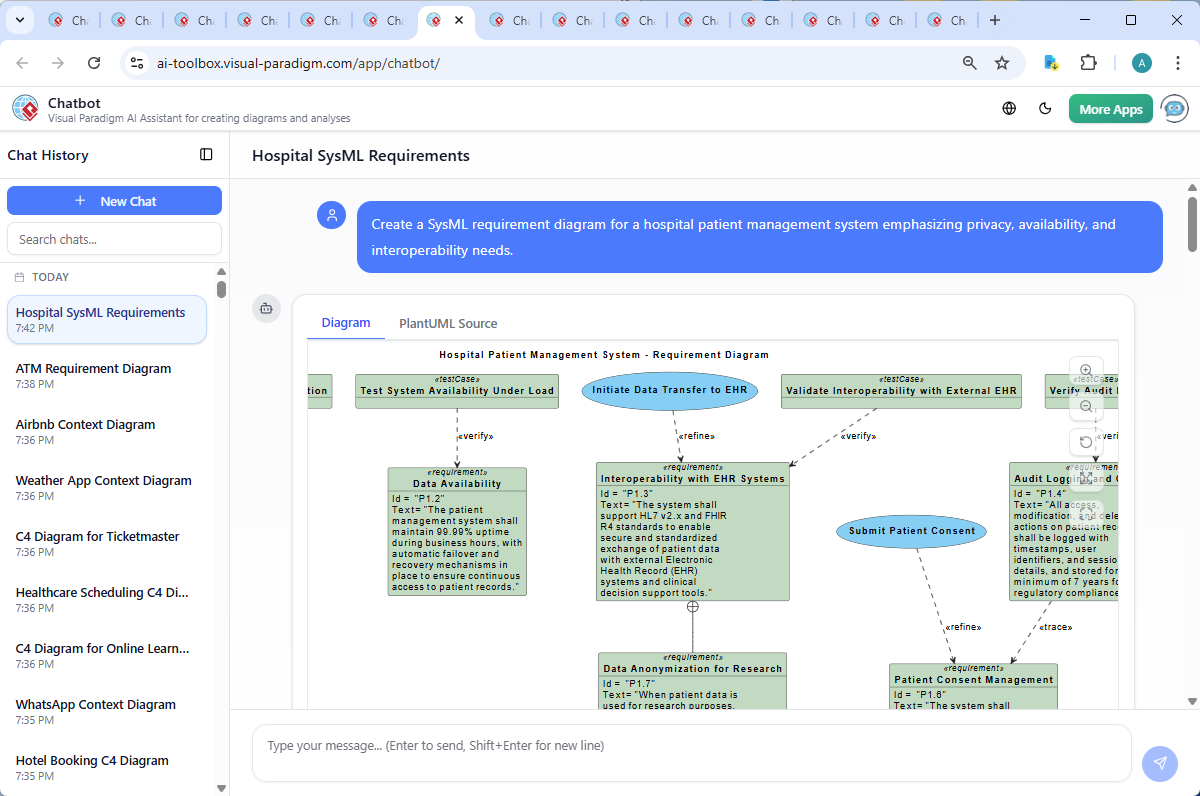Click the export icon beside the diagram card
1200x796 pixels.
[266, 309]
